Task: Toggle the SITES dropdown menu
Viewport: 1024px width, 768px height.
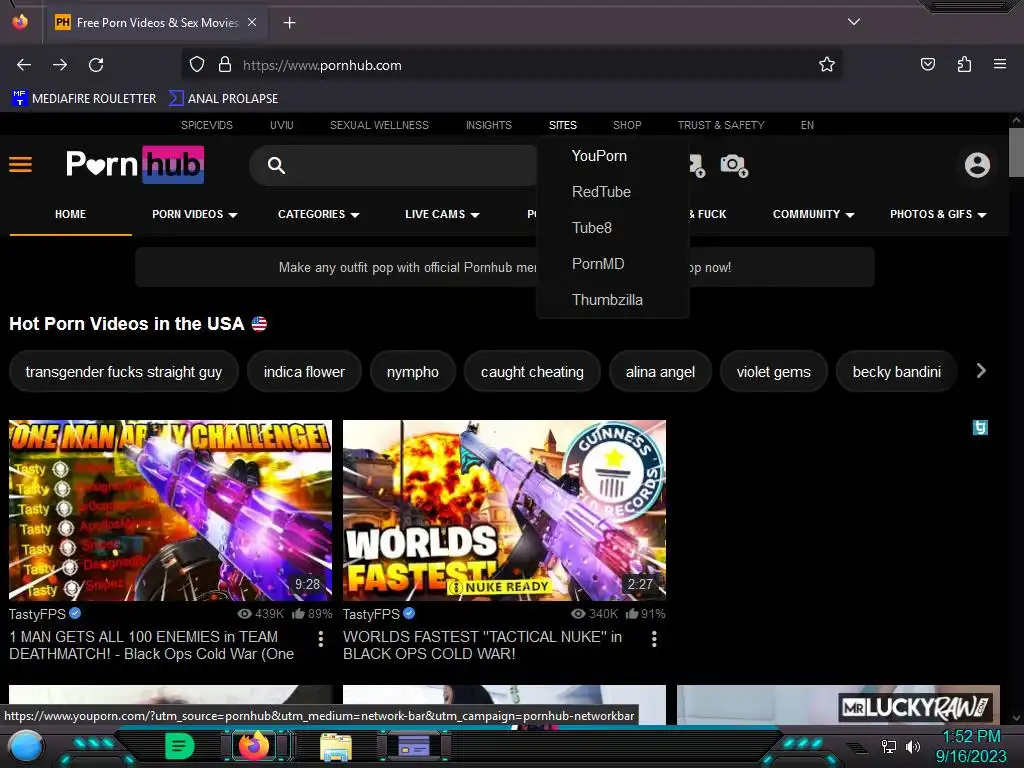Action: pos(563,125)
